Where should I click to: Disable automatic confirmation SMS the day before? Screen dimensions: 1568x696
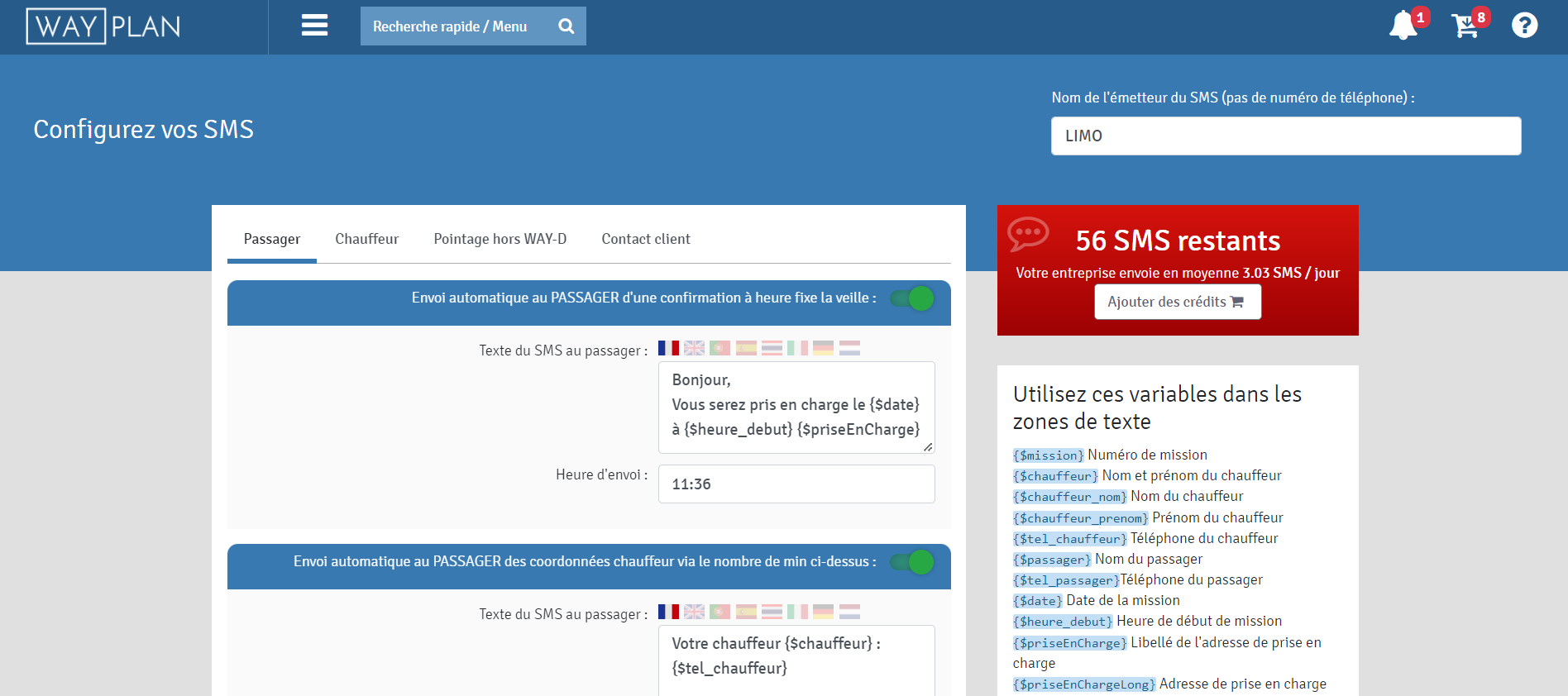pos(912,298)
